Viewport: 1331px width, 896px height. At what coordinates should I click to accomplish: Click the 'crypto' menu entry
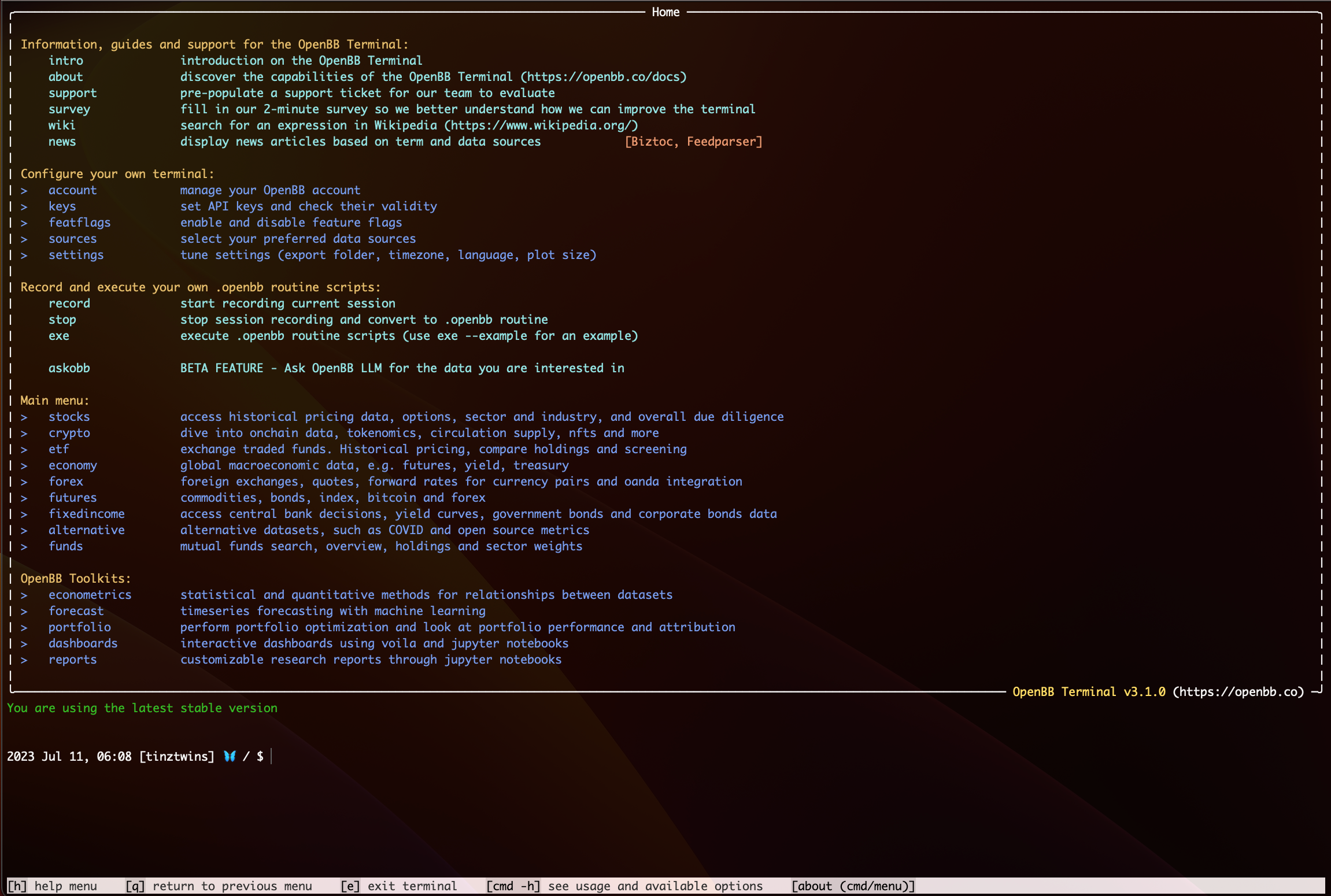[69, 433]
